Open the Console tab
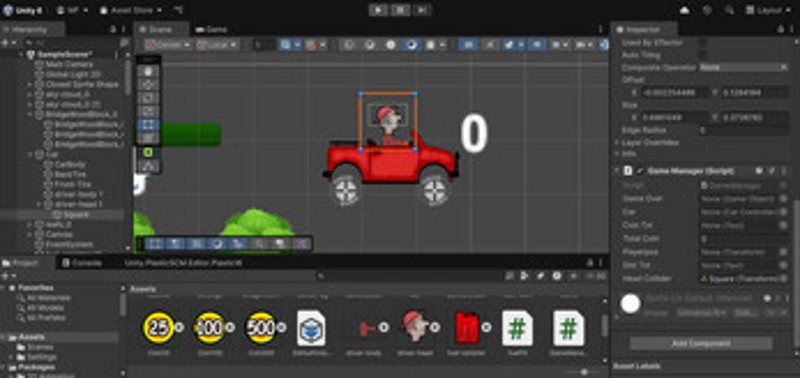The image size is (800, 378). (x=82, y=263)
